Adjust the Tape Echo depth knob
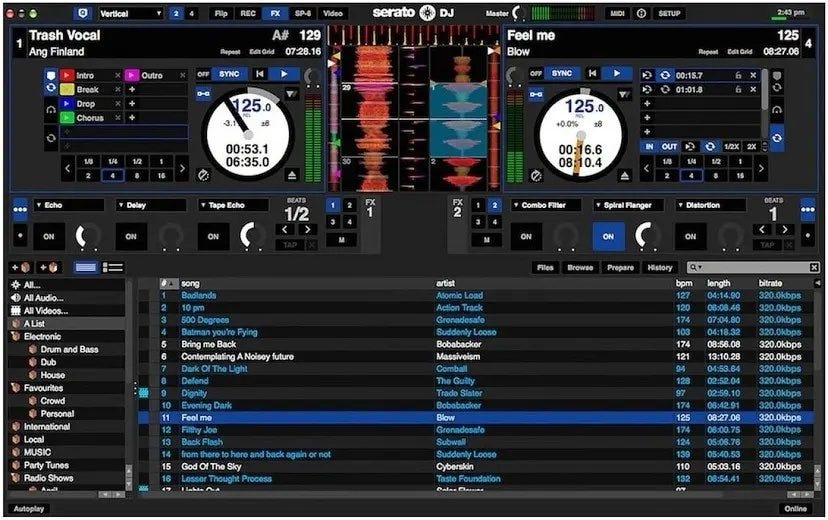The image size is (828, 520). point(252,235)
